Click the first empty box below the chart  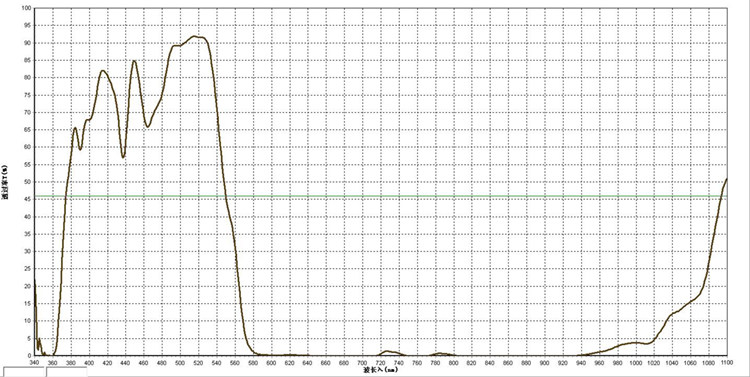(24, 372)
